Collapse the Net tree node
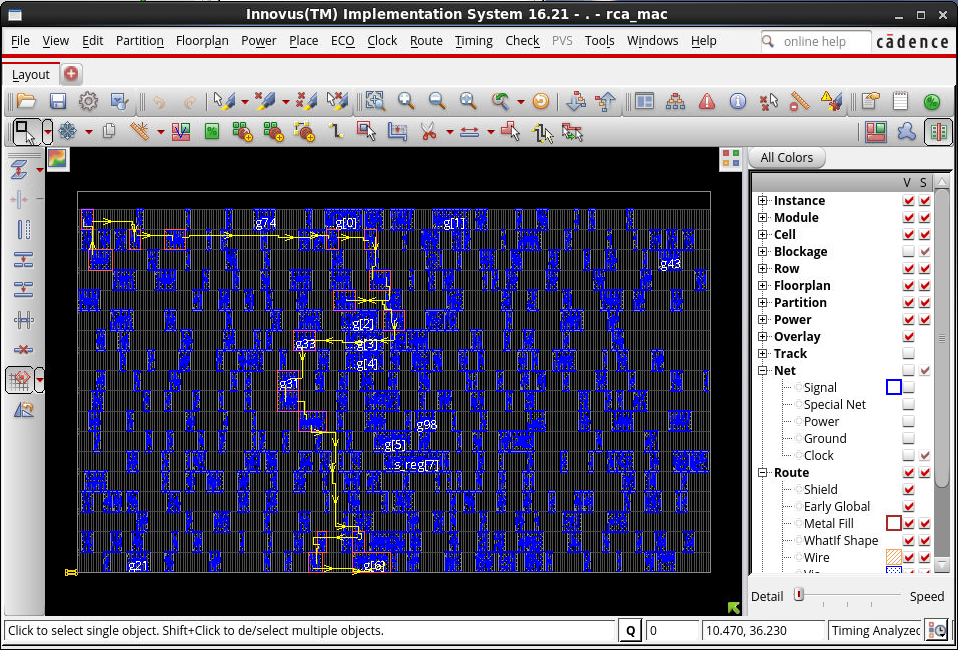This screenshot has width=958, height=650. pyautogui.click(x=762, y=370)
